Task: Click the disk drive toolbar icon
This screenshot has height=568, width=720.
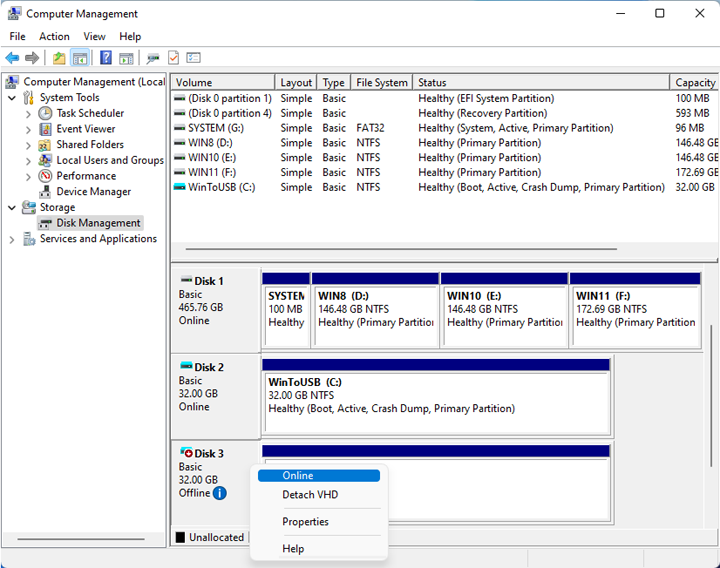Action: [x=153, y=58]
